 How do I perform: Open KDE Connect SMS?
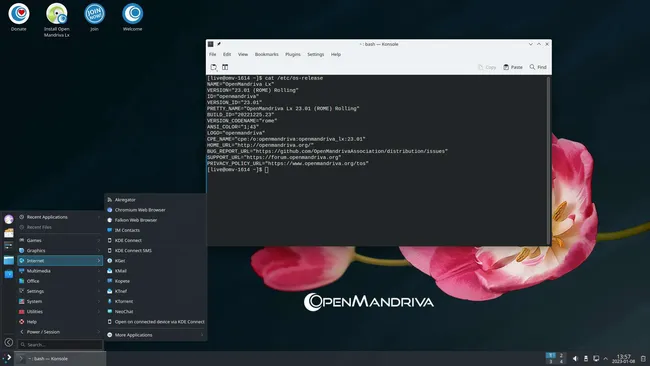pos(155,250)
